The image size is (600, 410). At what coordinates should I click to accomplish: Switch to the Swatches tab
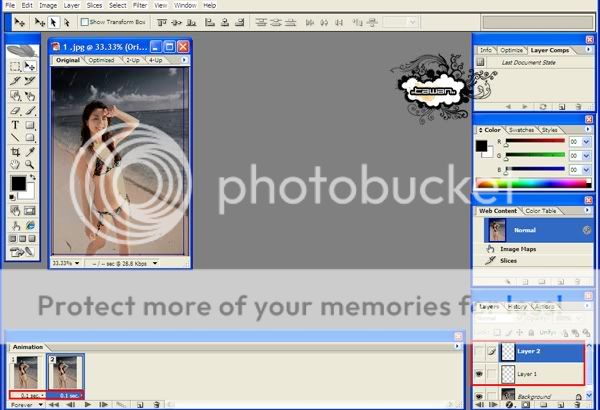[521, 130]
